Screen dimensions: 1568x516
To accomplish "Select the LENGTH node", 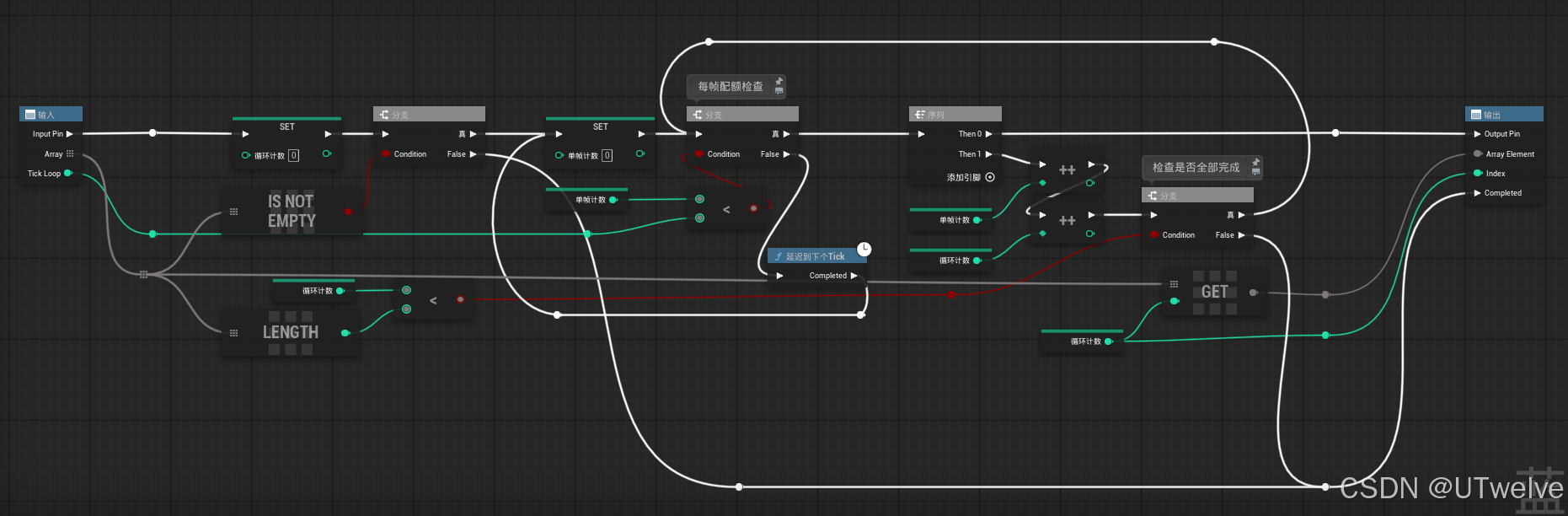I will coord(291,332).
